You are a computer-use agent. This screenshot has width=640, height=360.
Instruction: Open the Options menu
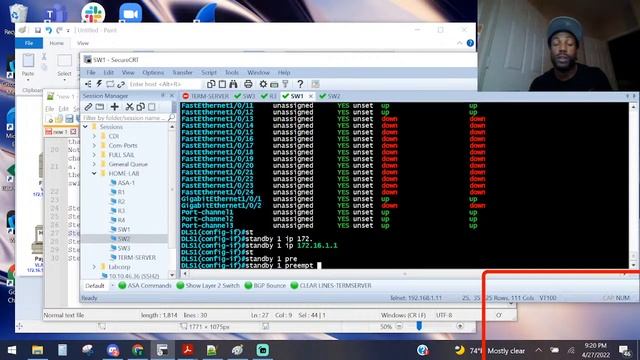tap(153, 73)
